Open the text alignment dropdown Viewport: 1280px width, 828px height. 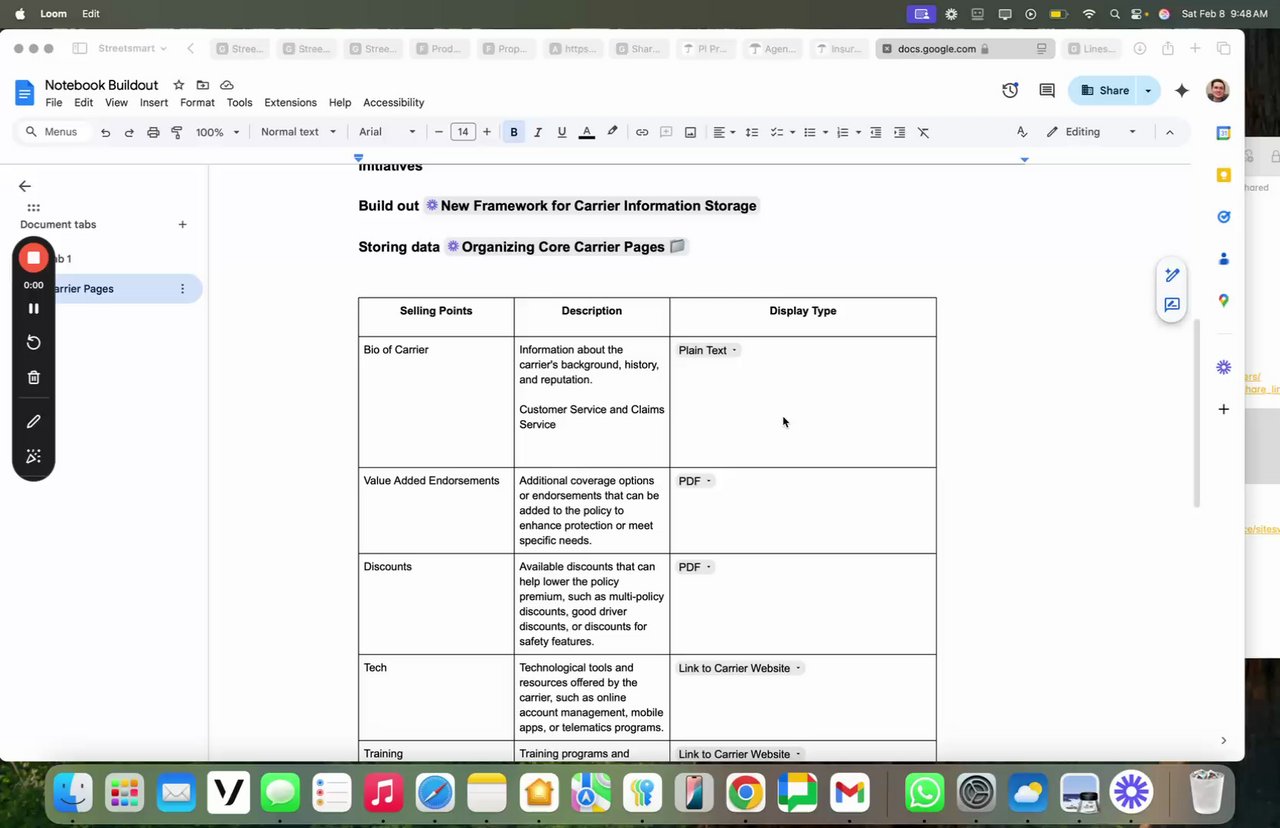(x=724, y=132)
